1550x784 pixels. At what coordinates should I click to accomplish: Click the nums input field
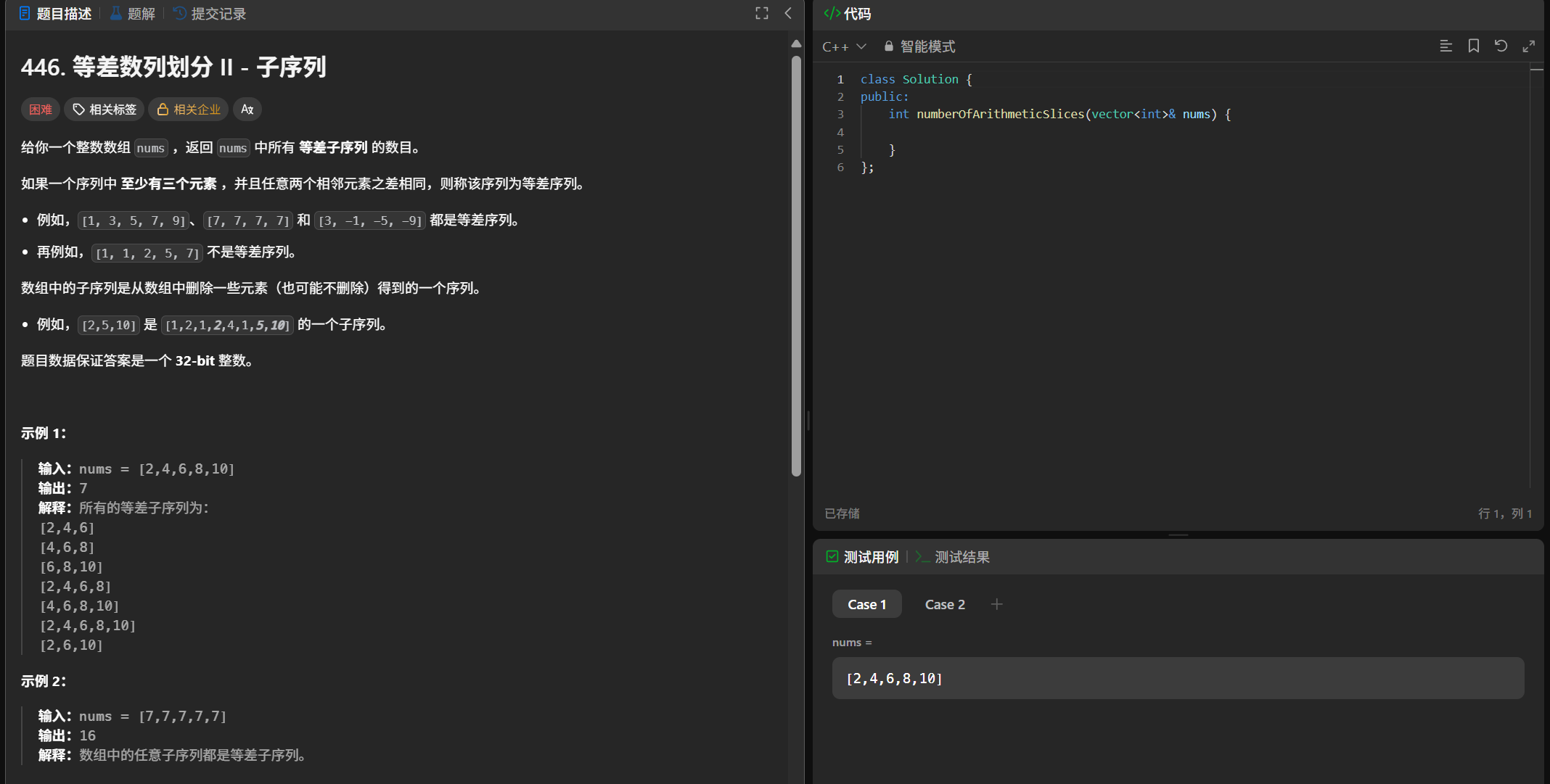(1177, 678)
